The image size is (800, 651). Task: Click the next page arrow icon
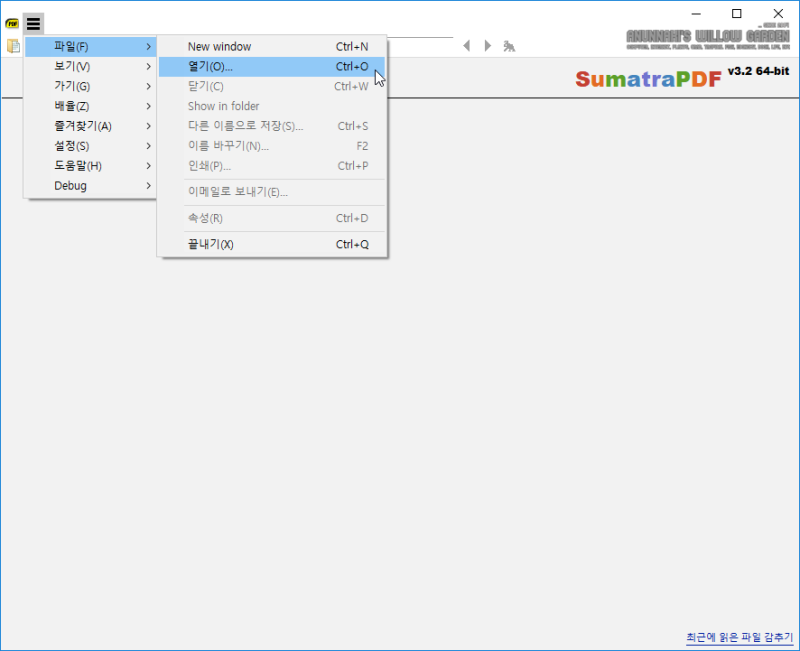(487, 46)
